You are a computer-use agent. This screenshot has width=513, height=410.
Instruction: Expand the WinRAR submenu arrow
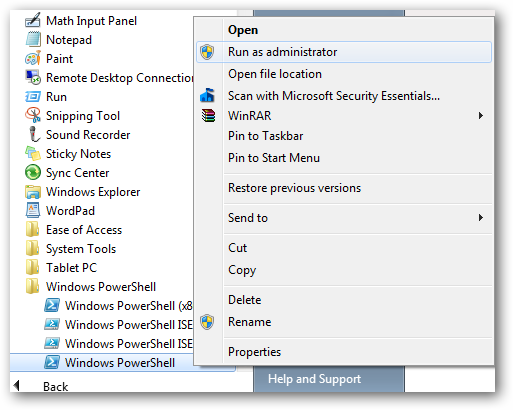pos(480,116)
